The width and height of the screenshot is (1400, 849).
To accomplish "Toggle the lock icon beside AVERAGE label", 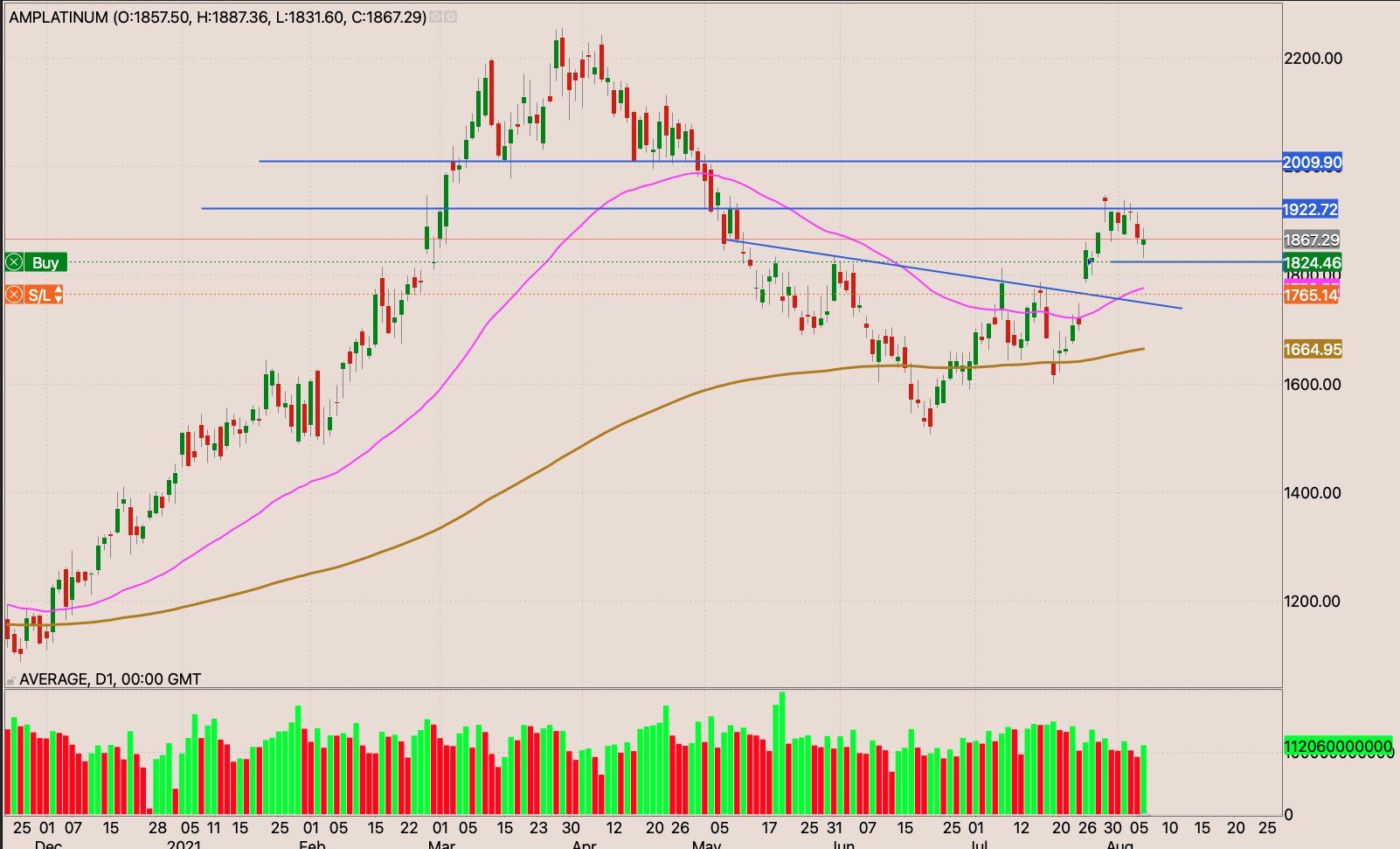I will pyautogui.click(x=10, y=680).
